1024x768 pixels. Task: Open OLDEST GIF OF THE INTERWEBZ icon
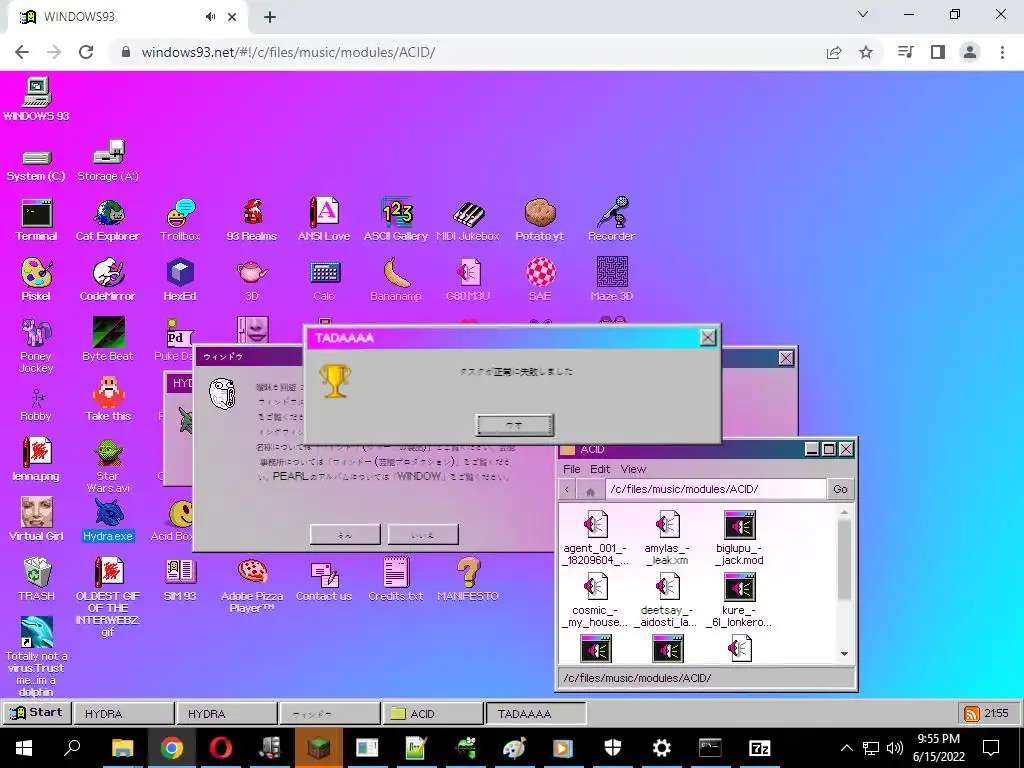108,572
